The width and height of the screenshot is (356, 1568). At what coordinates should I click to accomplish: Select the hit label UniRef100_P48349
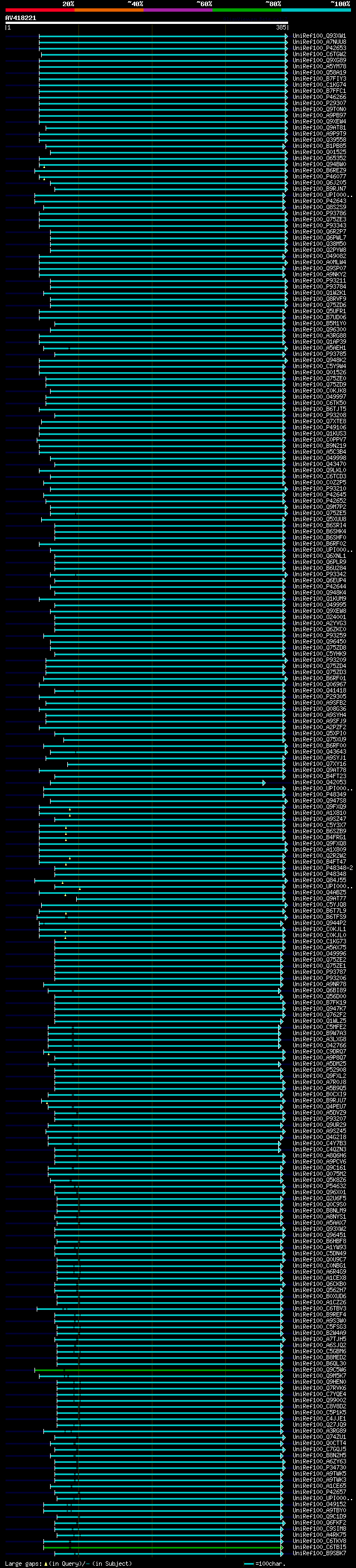point(319,794)
